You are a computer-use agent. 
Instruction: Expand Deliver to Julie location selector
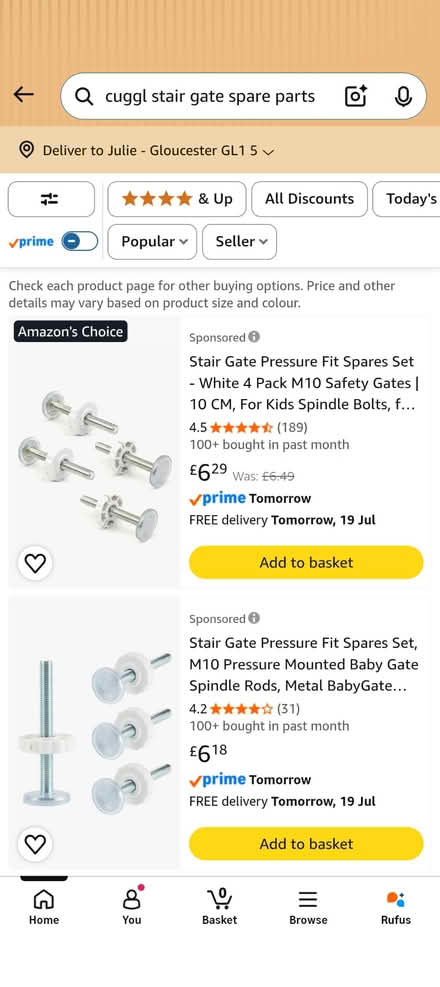pyautogui.click(x=147, y=151)
